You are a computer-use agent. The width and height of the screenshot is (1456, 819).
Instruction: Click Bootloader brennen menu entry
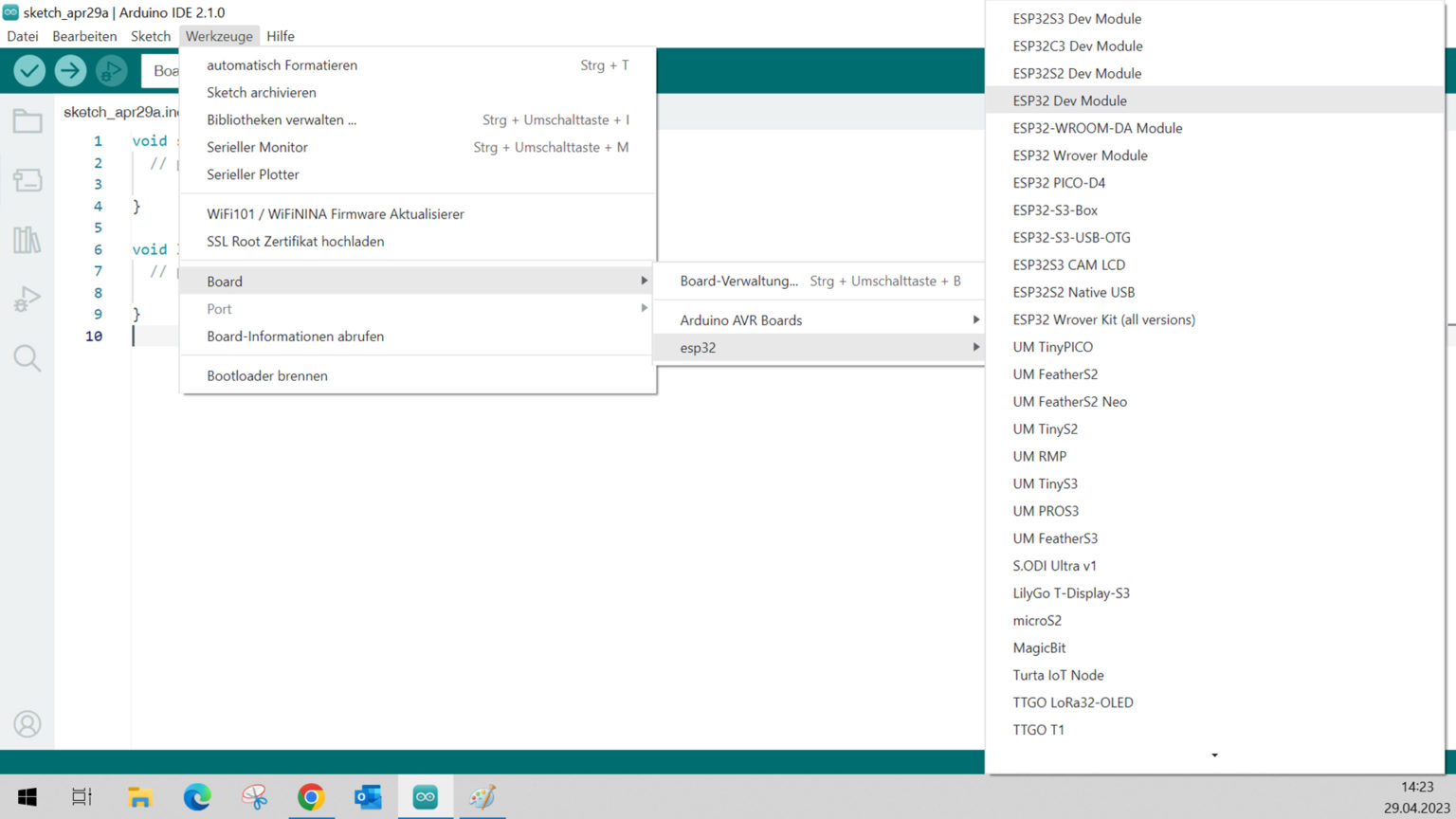click(x=267, y=376)
